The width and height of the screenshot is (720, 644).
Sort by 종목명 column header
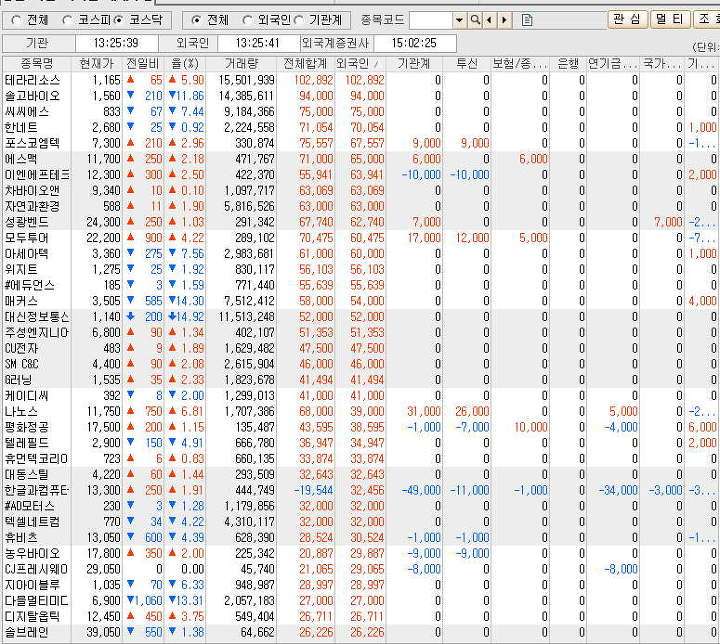pyautogui.click(x=37, y=63)
